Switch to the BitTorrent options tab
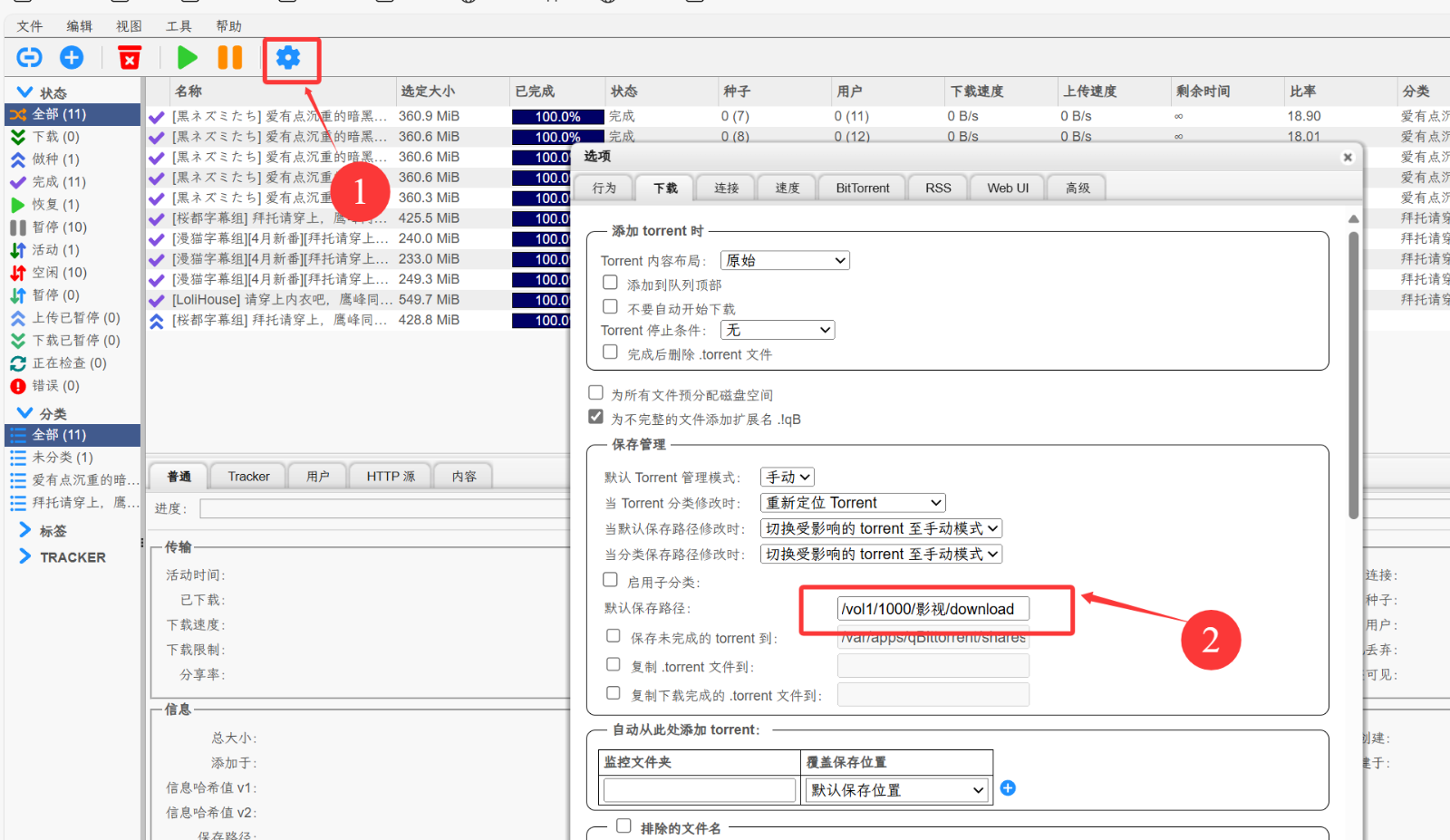 (x=861, y=188)
